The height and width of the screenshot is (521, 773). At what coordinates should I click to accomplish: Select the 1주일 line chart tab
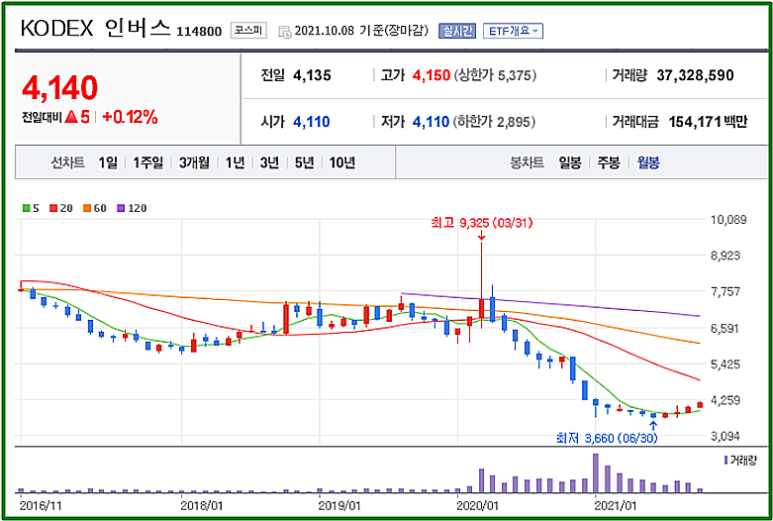(148, 163)
